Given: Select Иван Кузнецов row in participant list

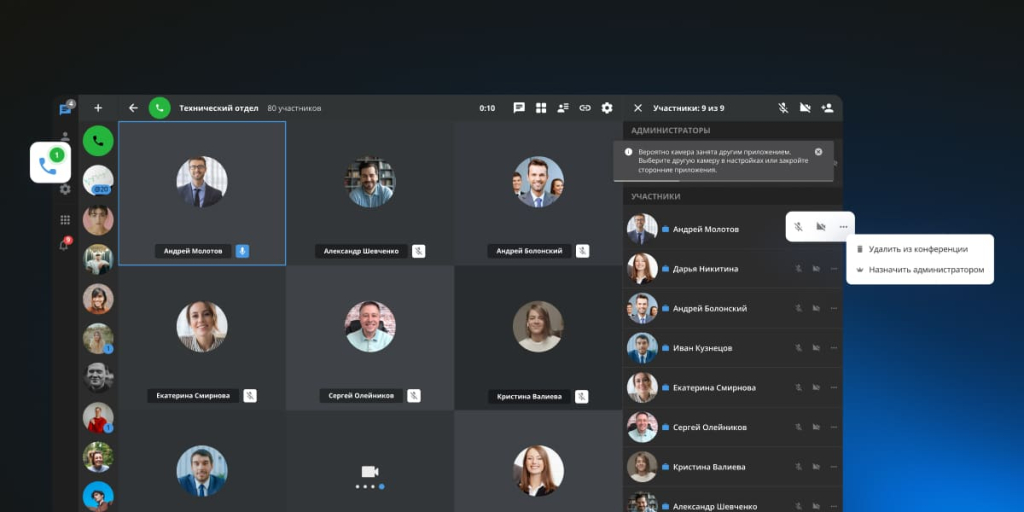Looking at the screenshot, I should [x=732, y=348].
